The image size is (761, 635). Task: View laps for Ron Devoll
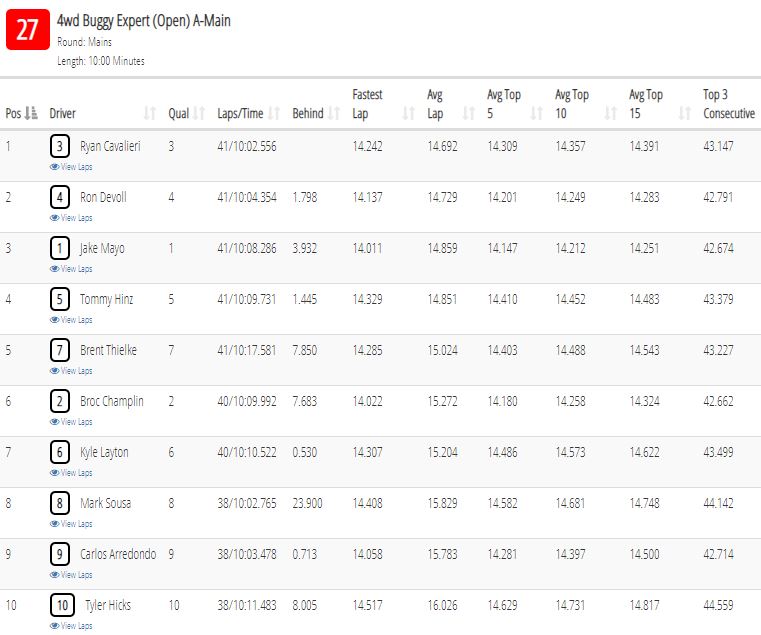coord(71,217)
